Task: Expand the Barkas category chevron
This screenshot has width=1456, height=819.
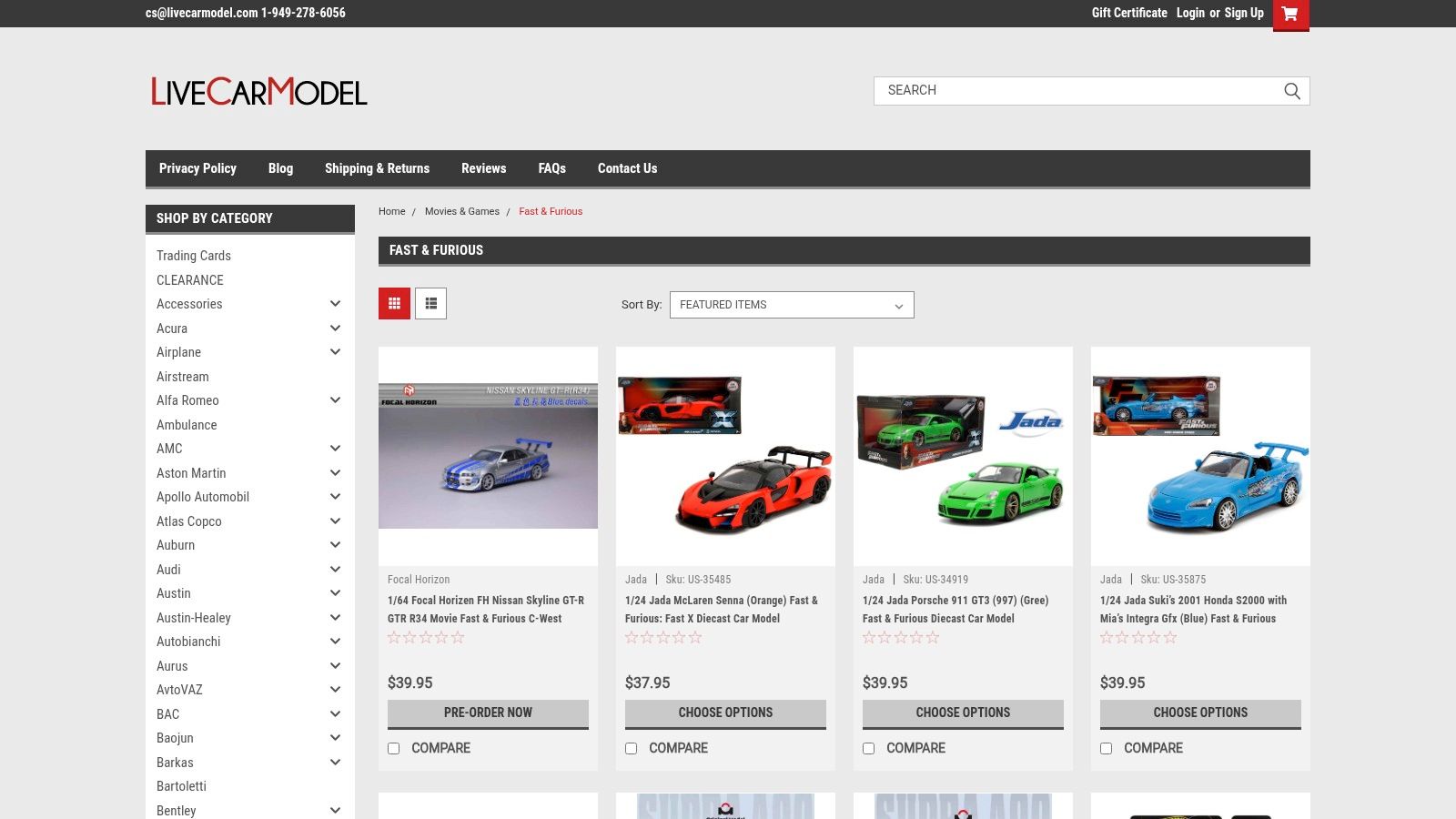Action: (x=335, y=763)
